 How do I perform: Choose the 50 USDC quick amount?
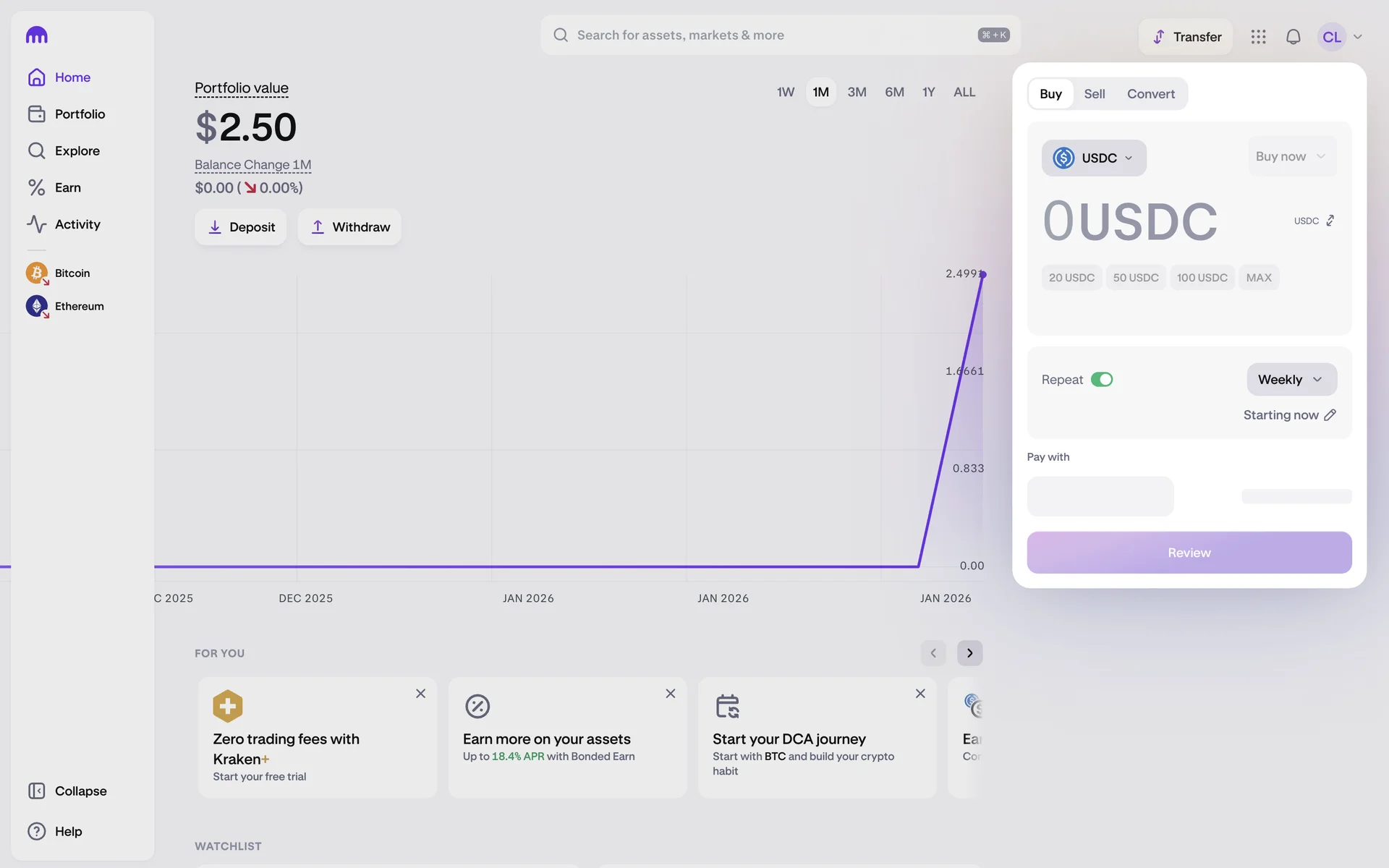click(1135, 278)
